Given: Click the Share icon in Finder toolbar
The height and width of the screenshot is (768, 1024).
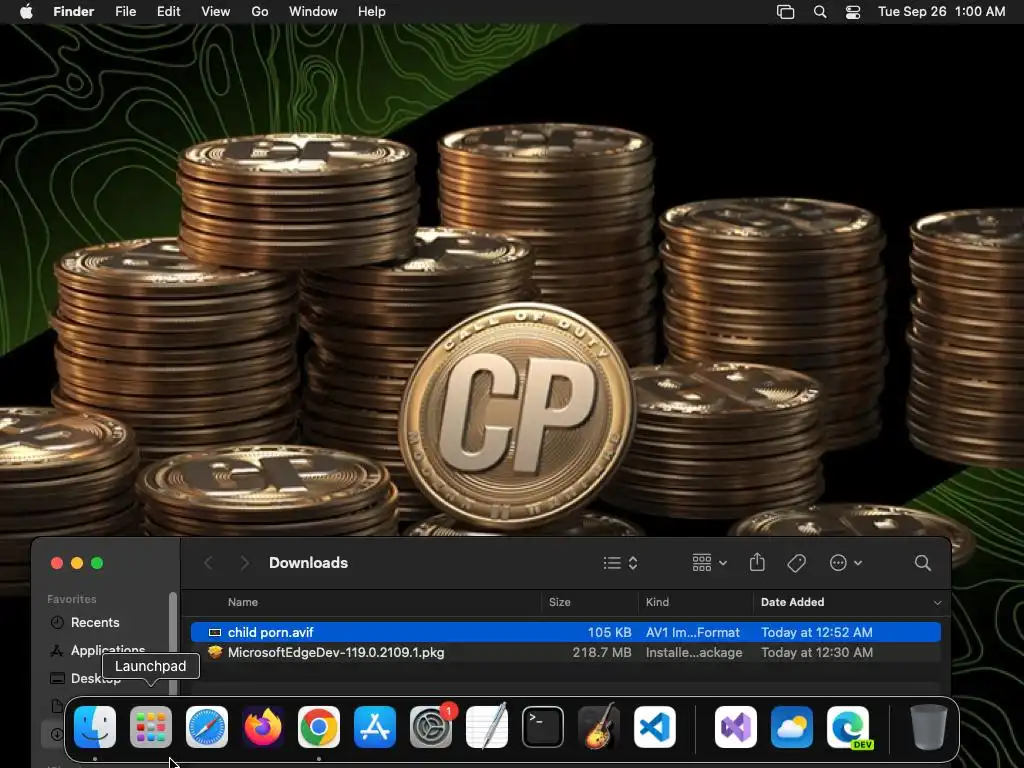Looking at the screenshot, I should click(757, 562).
